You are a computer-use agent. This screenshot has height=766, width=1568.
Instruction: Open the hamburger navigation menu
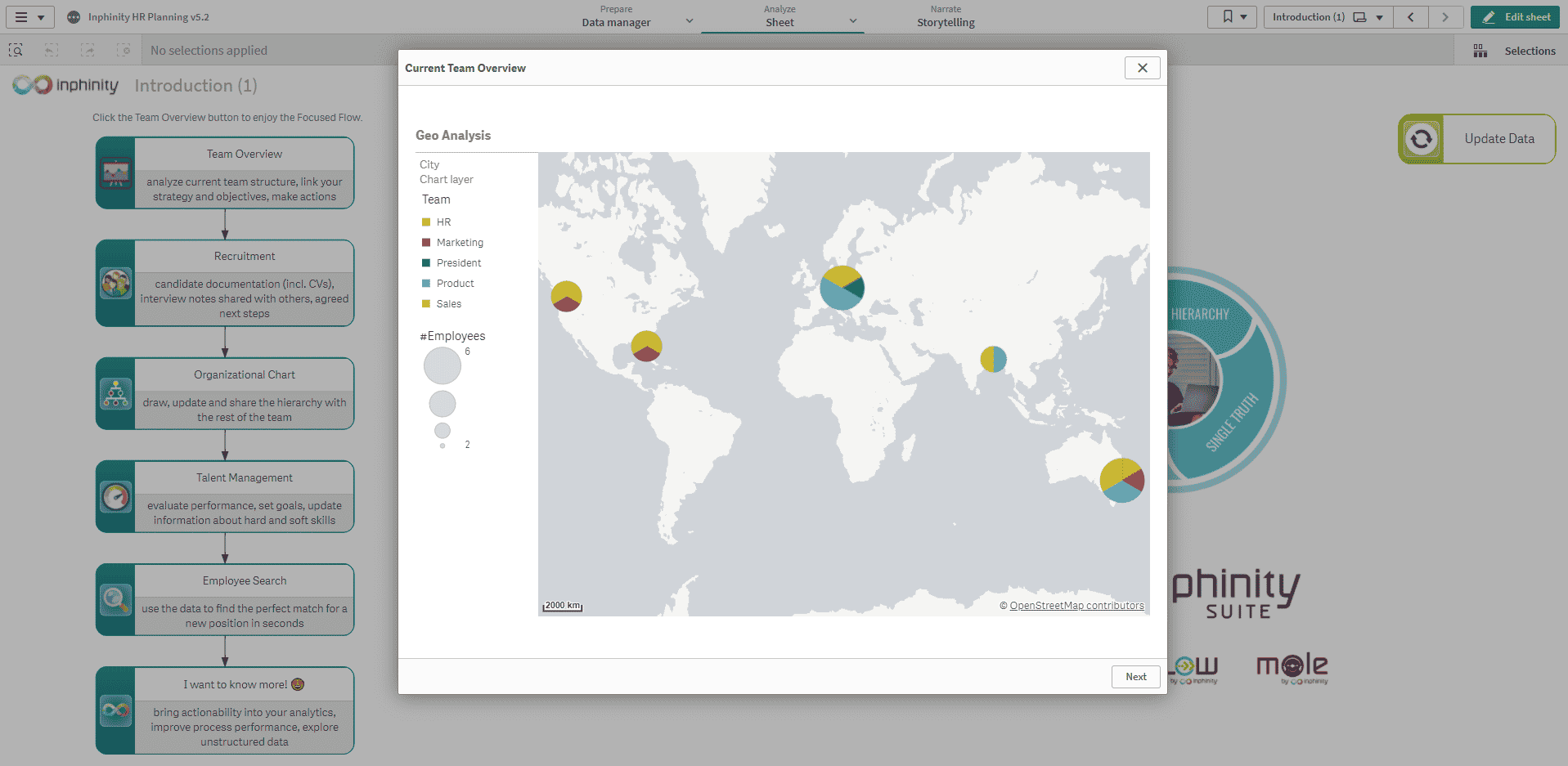[29, 17]
